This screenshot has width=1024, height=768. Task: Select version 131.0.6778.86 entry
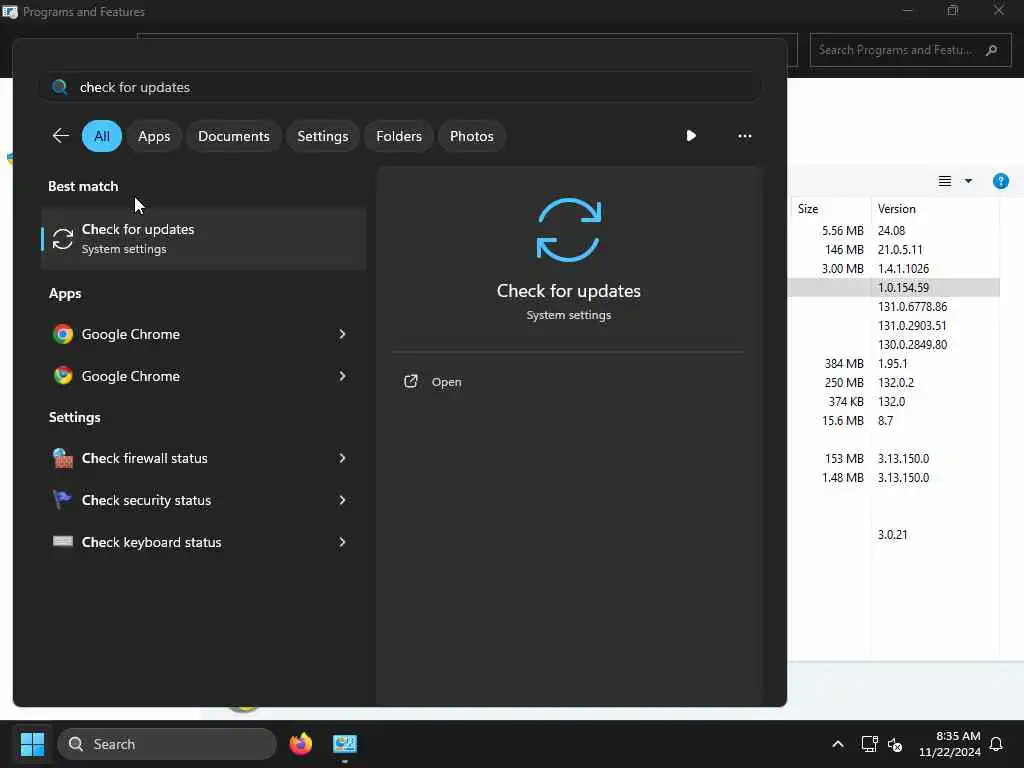coord(912,306)
